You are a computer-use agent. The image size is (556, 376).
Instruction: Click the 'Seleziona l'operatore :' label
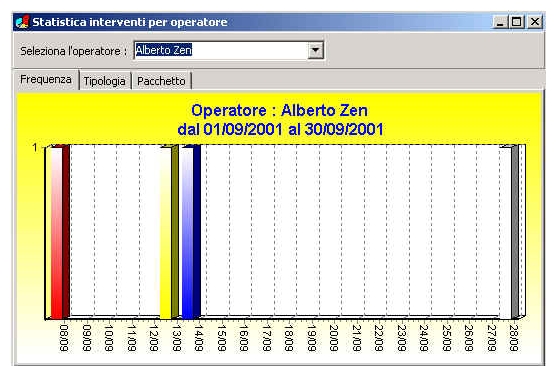pyautogui.click(x=74, y=51)
